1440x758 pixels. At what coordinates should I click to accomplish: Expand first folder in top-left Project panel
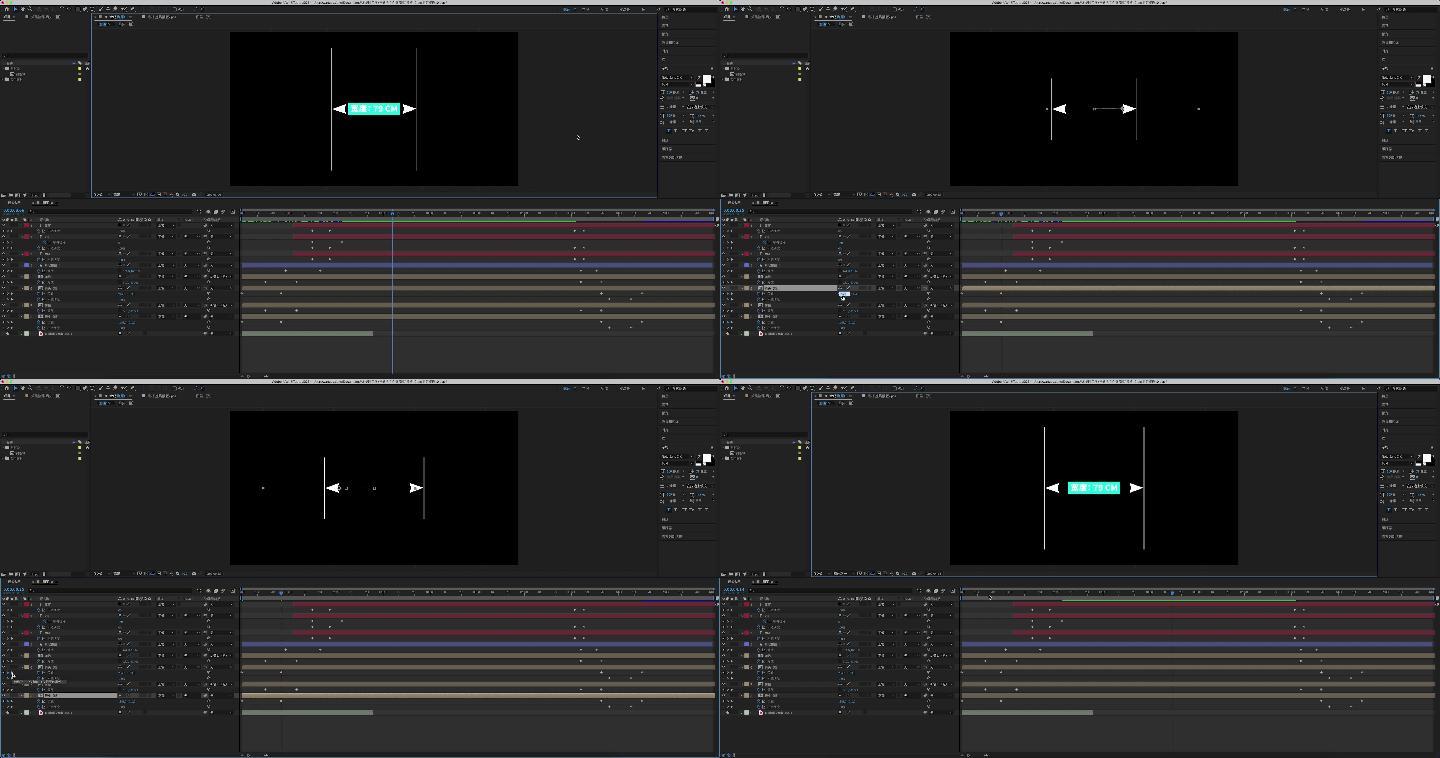(x=4, y=69)
